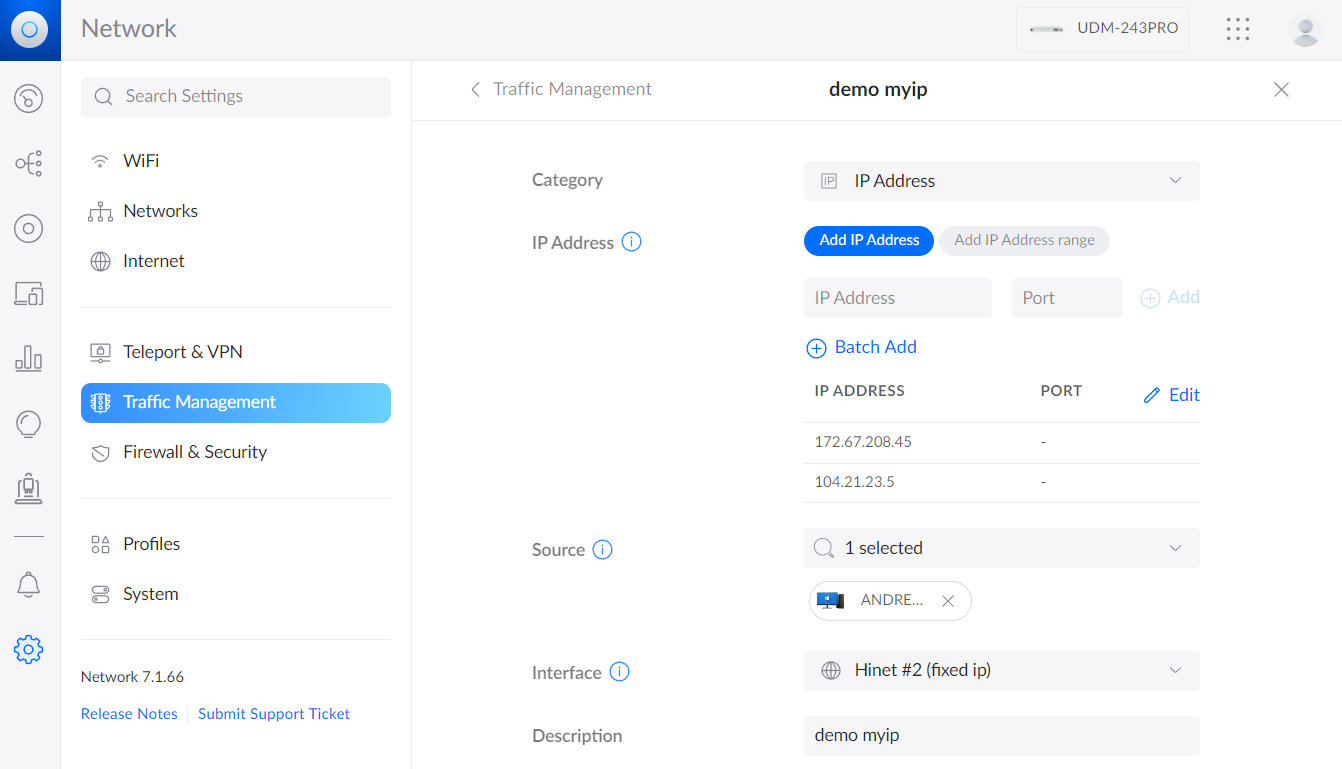Open the Teleport & VPN settings

183,352
